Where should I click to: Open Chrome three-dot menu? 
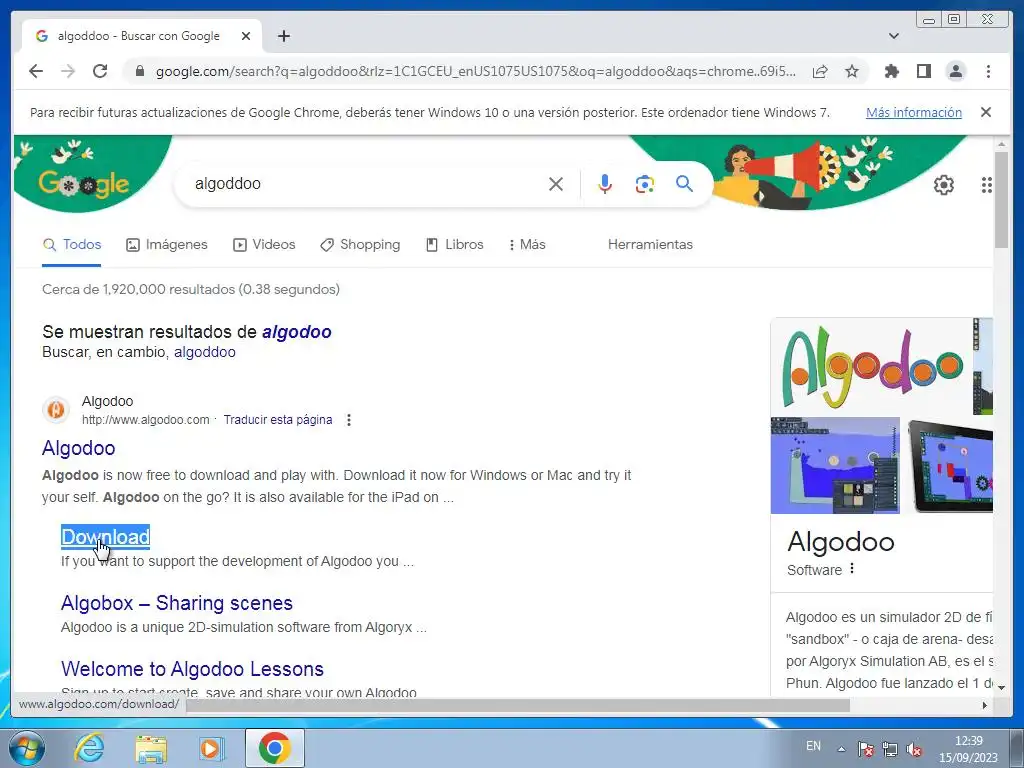988,71
